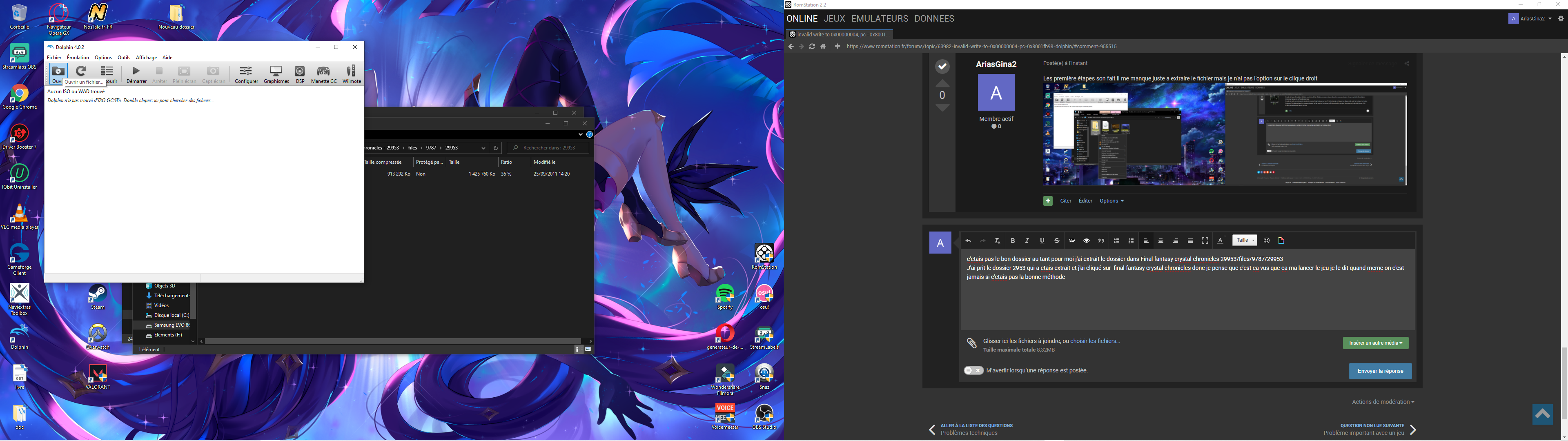Open the emoji picker in editor
1568x441 pixels.
coord(1267,241)
